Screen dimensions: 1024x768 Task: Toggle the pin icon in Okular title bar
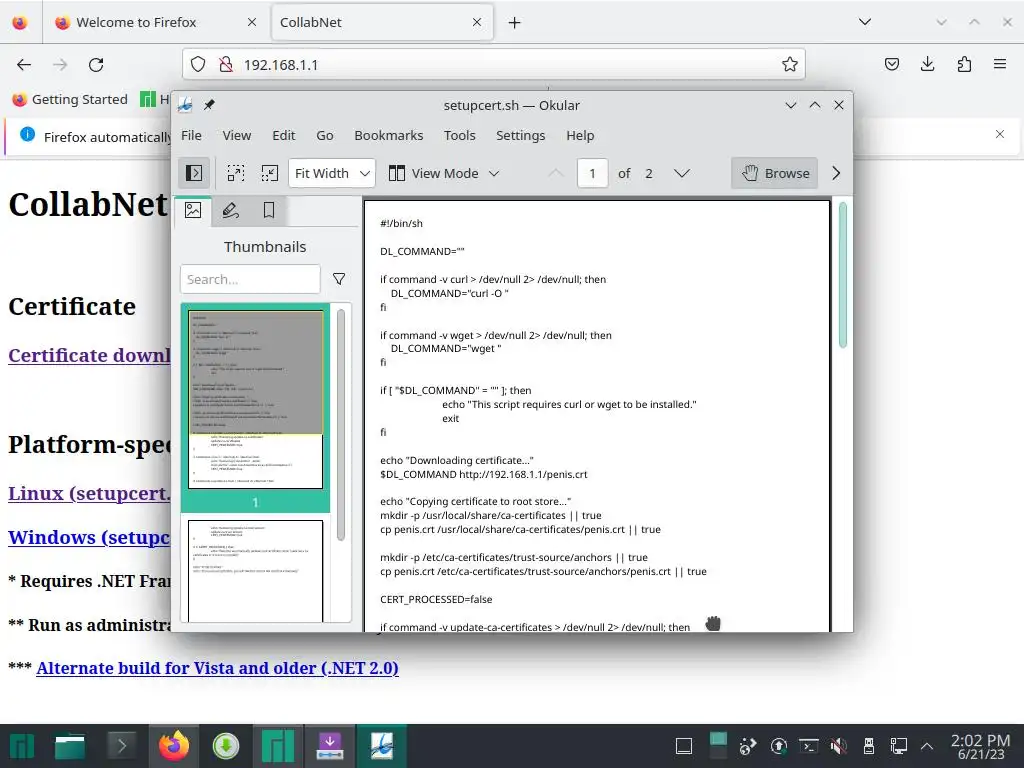point(209,104)
